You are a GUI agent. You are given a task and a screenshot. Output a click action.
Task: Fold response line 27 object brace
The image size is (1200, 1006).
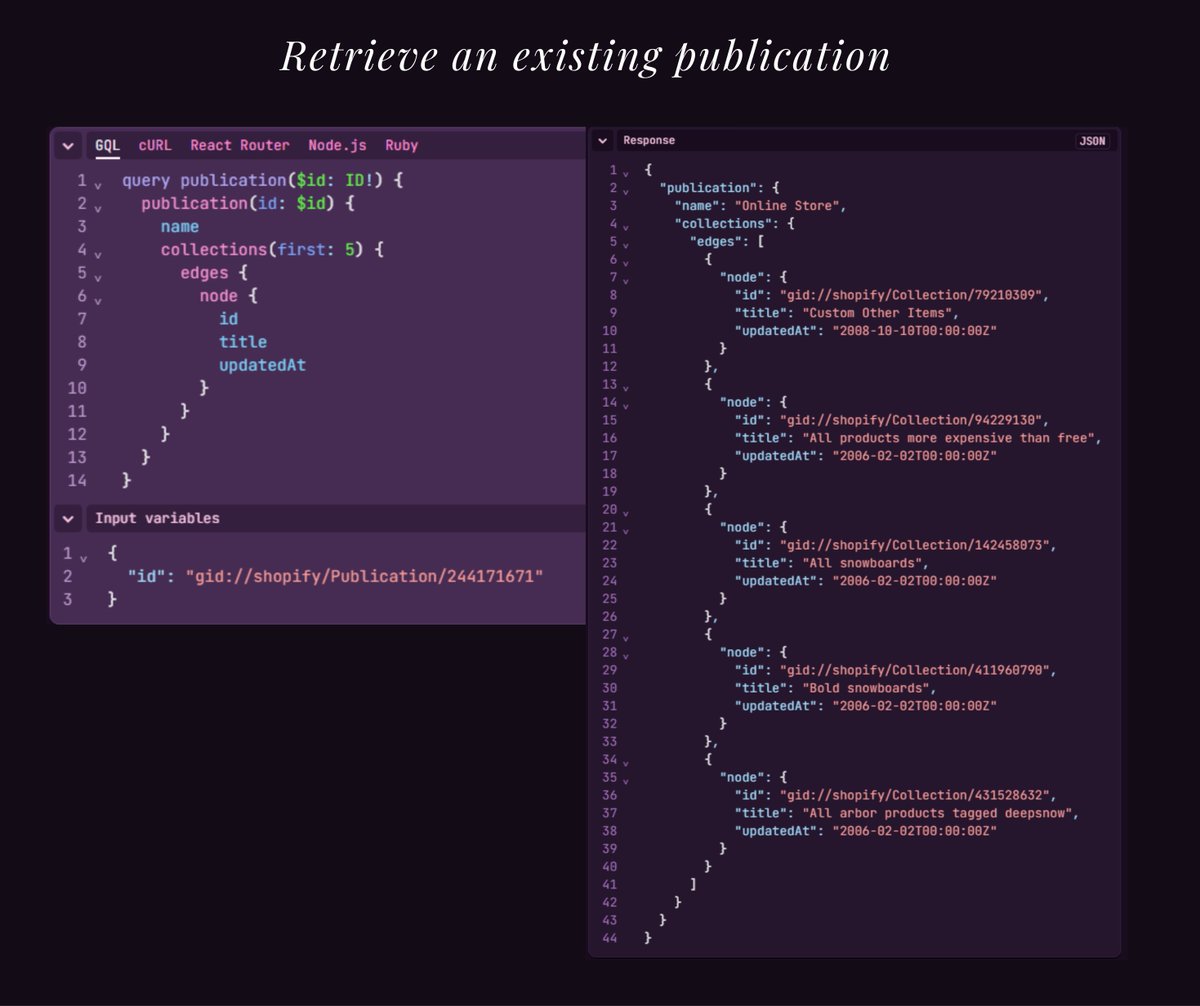626,637
